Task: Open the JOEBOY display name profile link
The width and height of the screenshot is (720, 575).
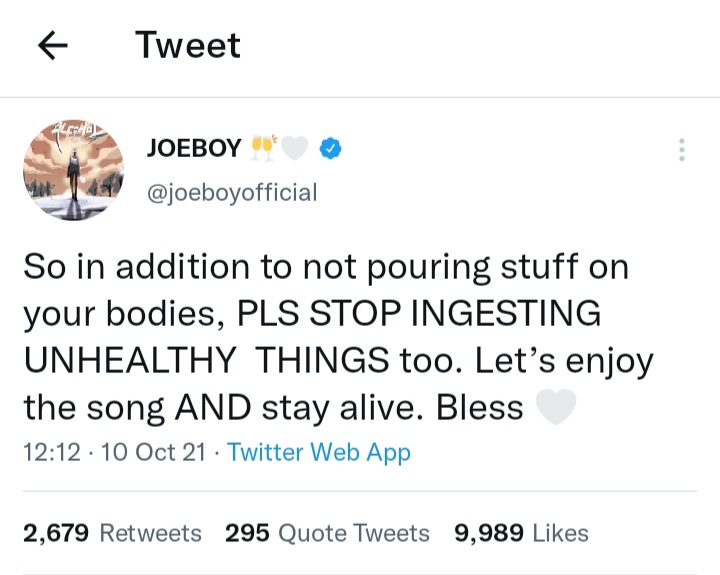Action: (x=193, y=149)
